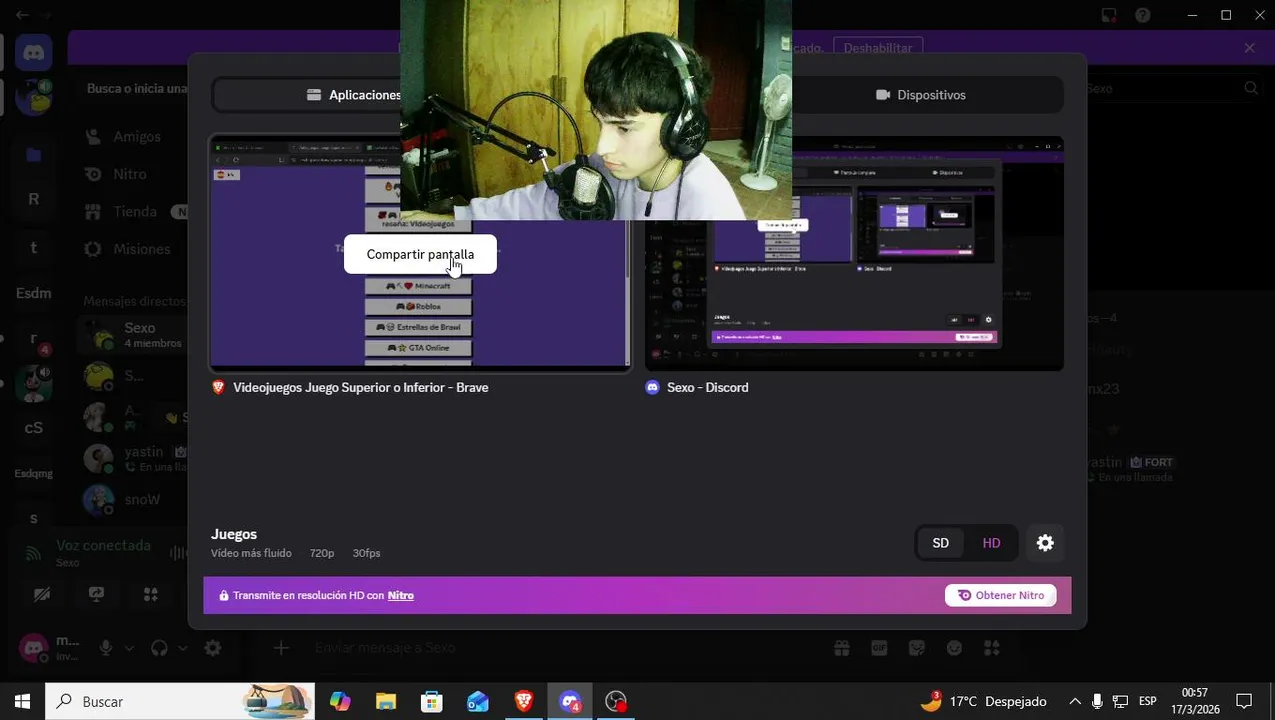Expand headphone output options arrow
1275x720 pixels.
[x=183, y=648]
